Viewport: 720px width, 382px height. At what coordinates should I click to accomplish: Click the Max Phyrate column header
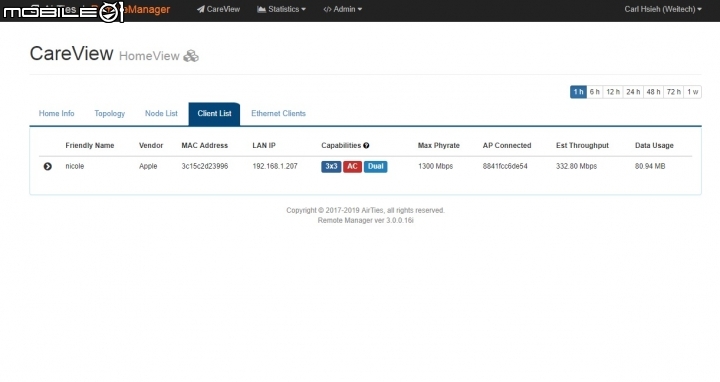click(x=439, y=146)
